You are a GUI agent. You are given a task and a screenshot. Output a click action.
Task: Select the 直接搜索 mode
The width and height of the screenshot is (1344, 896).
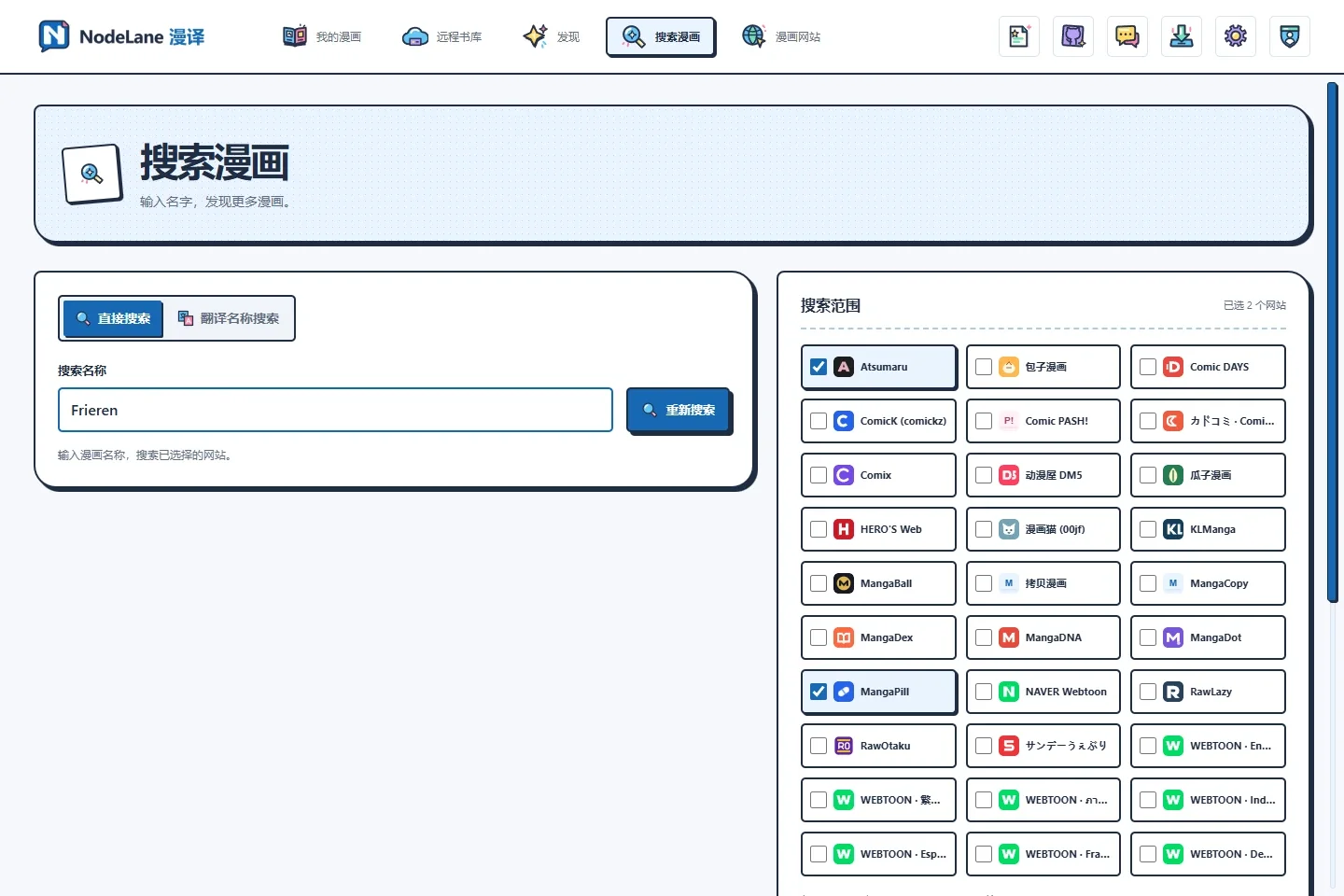(113, 318)
